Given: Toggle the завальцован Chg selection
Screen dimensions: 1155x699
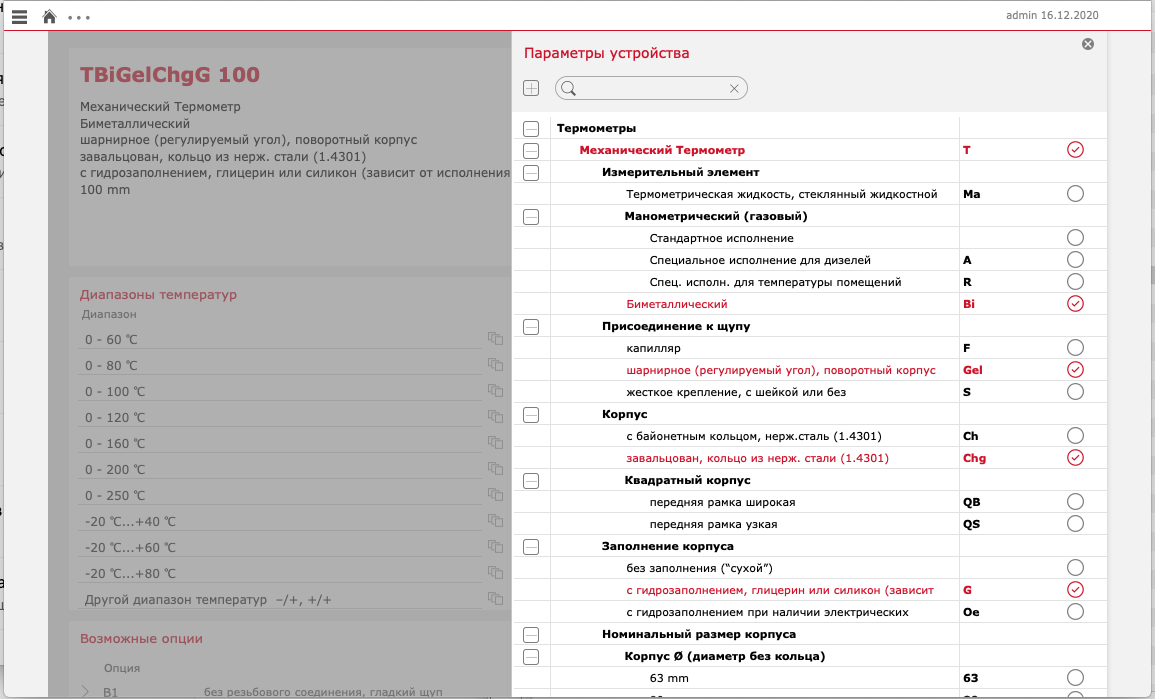Looking at the screenshot, I should (x=1075, y=457).
